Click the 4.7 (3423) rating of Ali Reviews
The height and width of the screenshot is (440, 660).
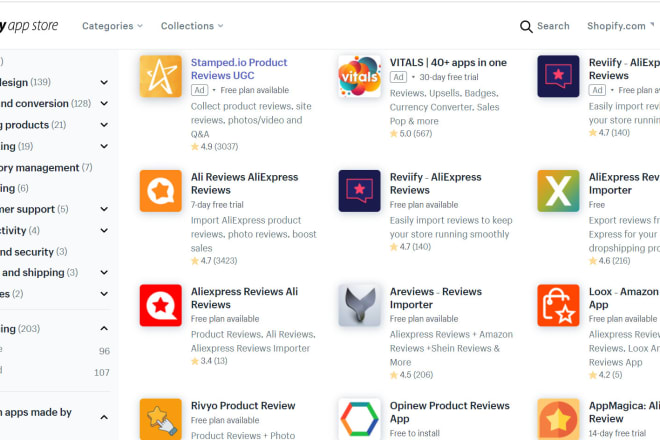pos(214,261)
